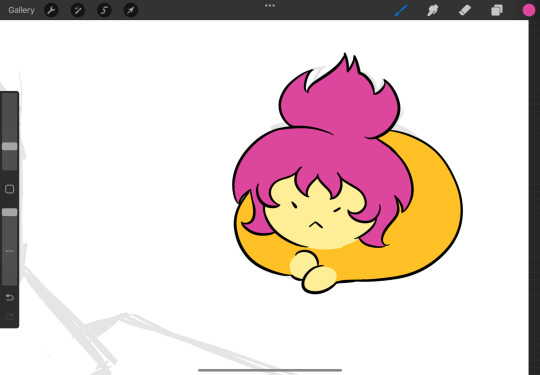Select the Eraser tool

point(465,10)
